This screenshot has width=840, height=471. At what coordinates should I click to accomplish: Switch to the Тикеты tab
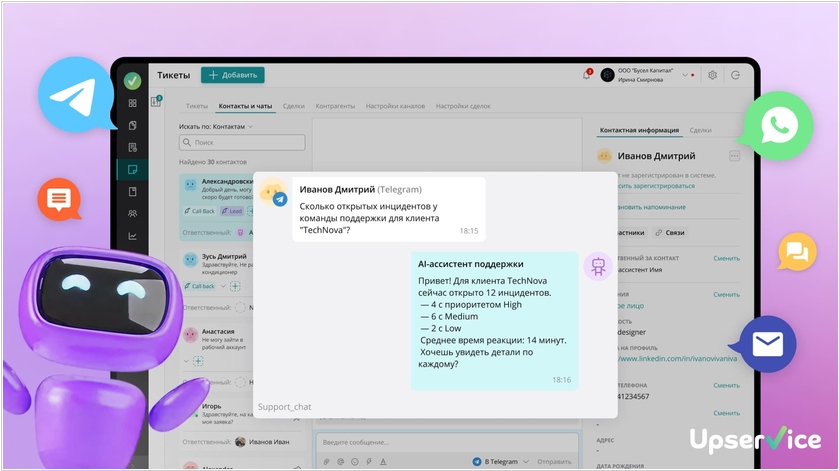click(x=197, y=106)
